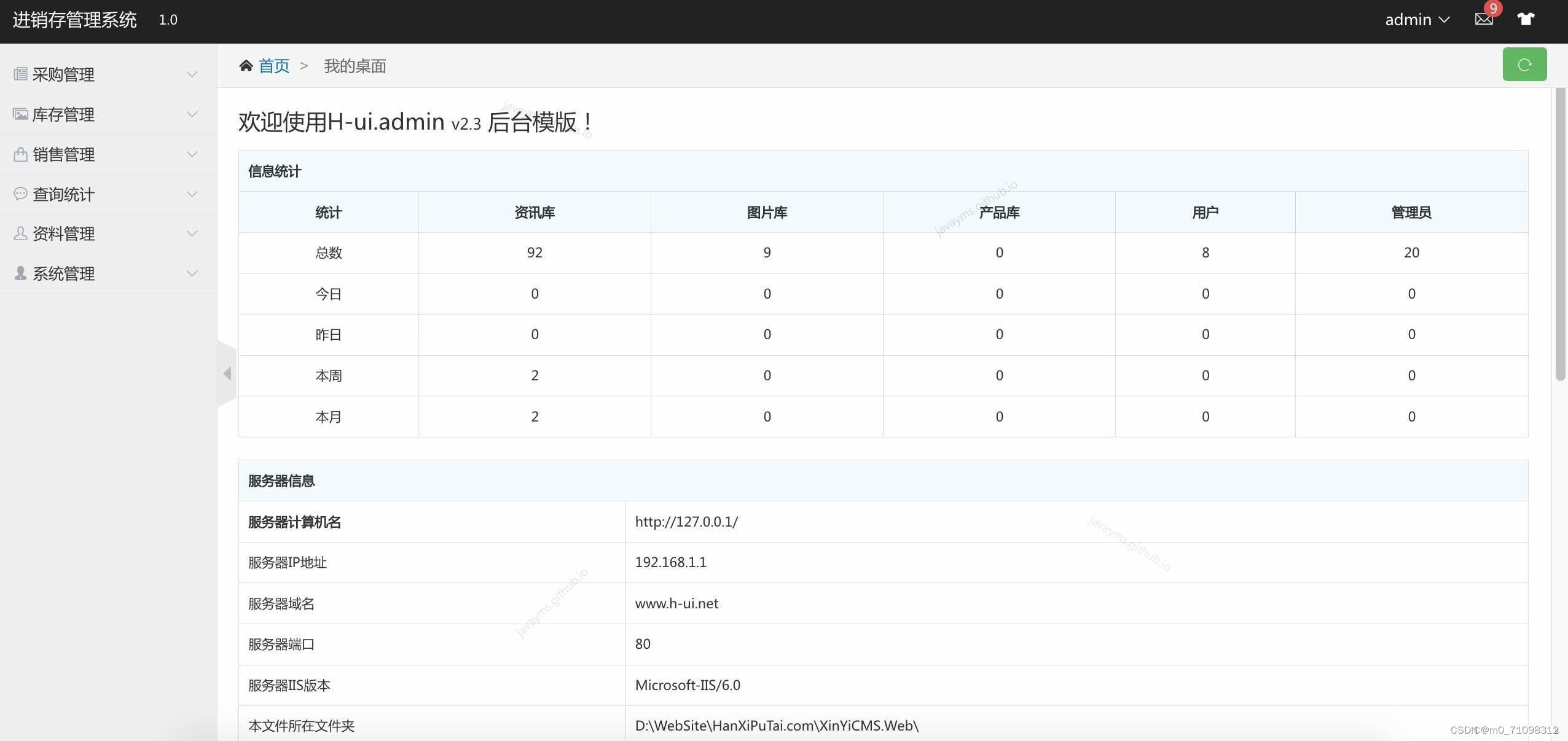Click the home icon in breadcrumb
1568x741 pixels.
[x=246, y=66]
